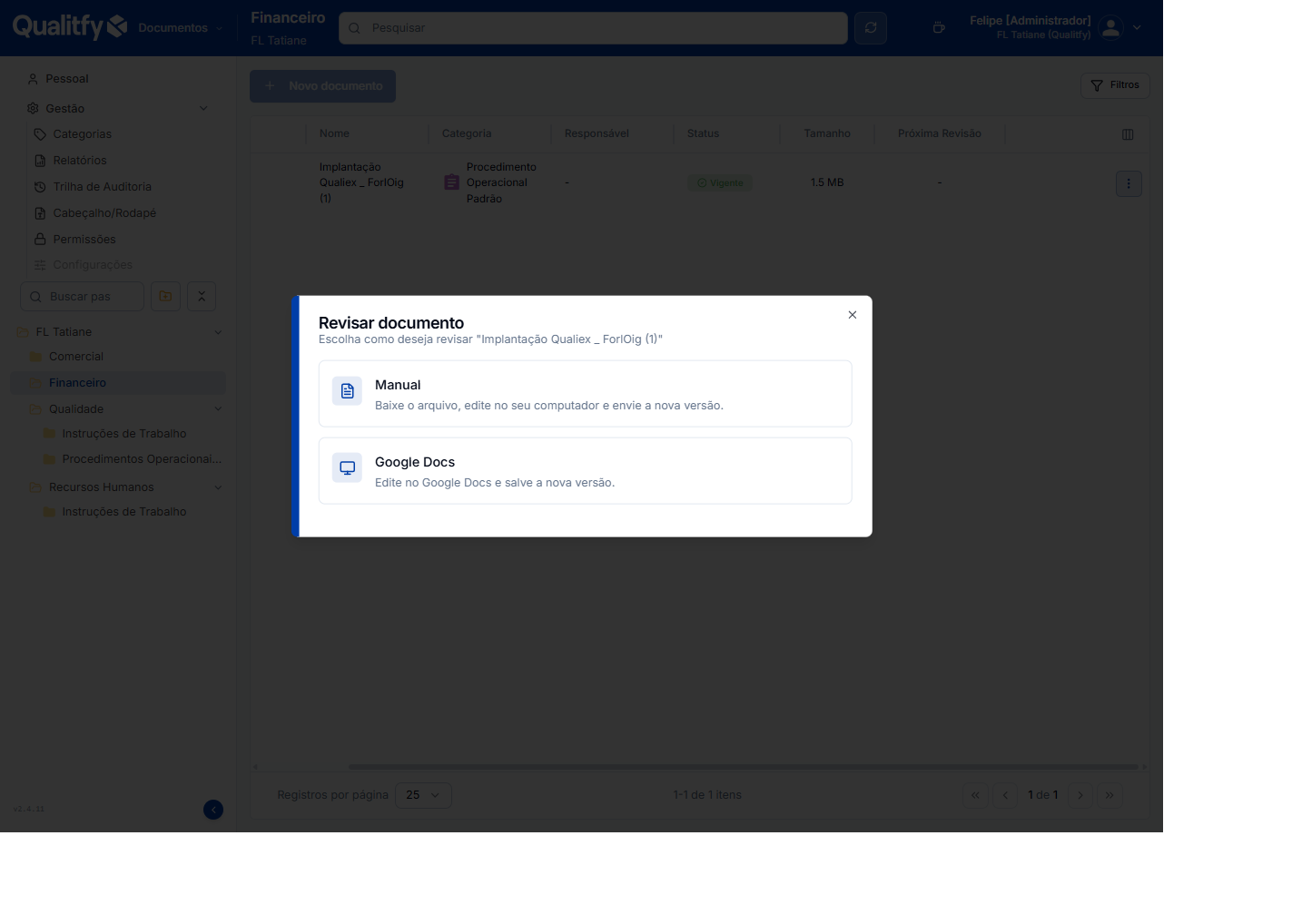The width and height of the screenshot is (1292, 924).
Task: Go to next page arrow
Action: pyautogui.click(x=1080, y=795)
